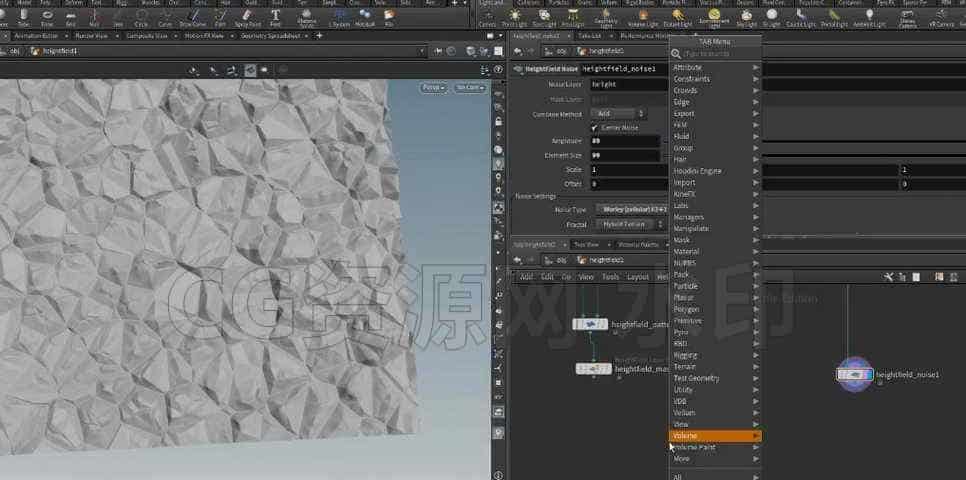
Task: Open the KineFX category in TAB Menu
Action: pyautogui.click(x=715, y=194)
